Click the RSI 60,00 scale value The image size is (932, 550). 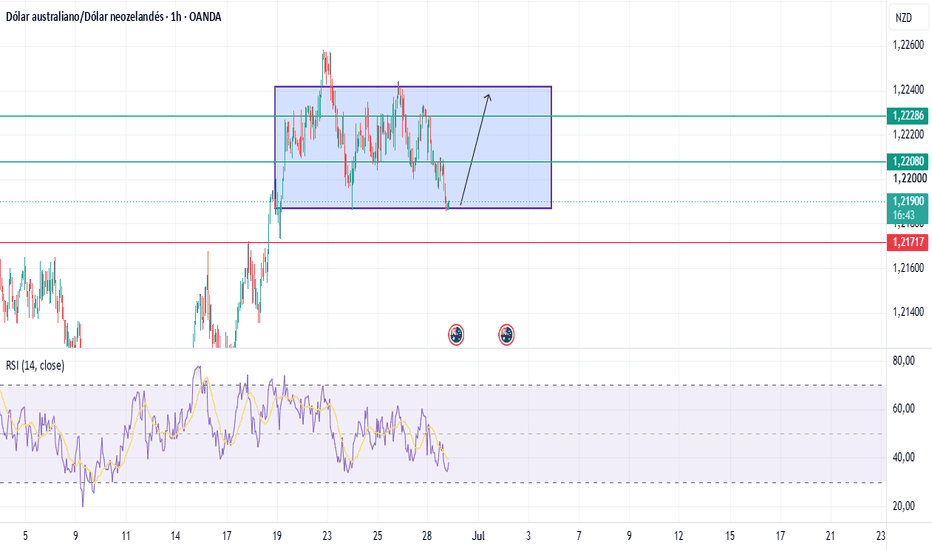pos(903,408)
